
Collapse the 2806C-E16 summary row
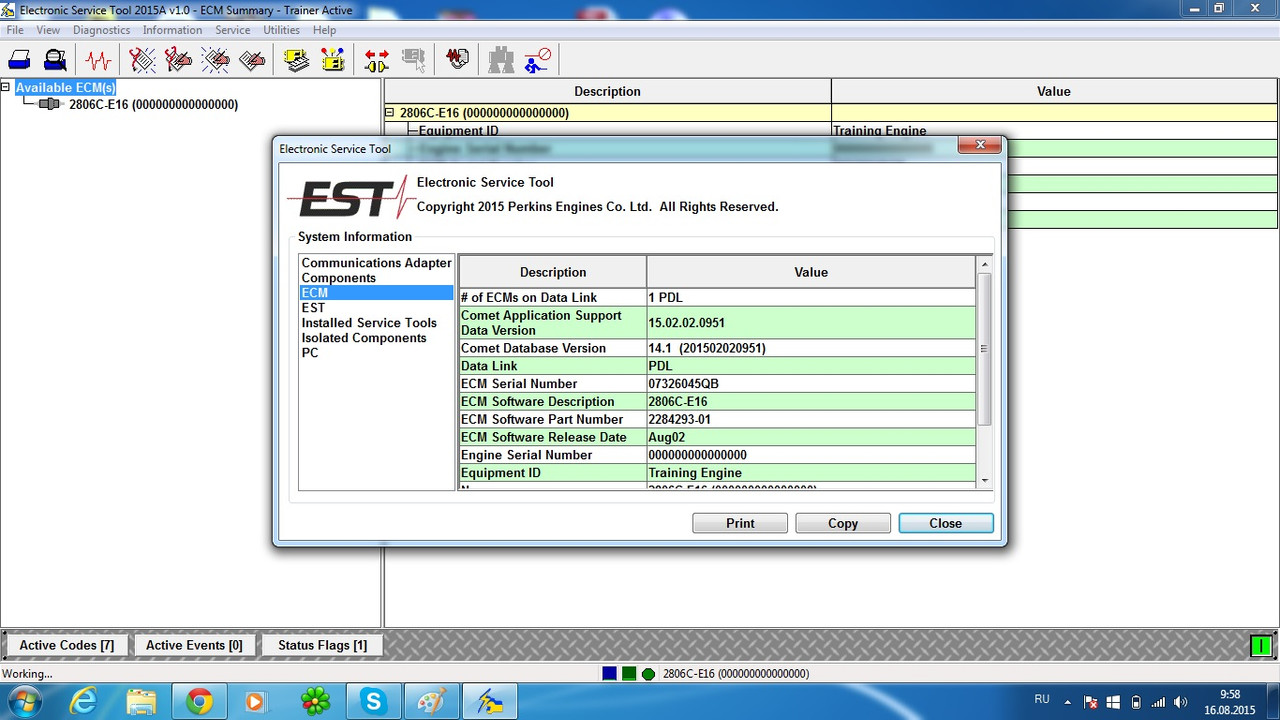coord(390,113)
